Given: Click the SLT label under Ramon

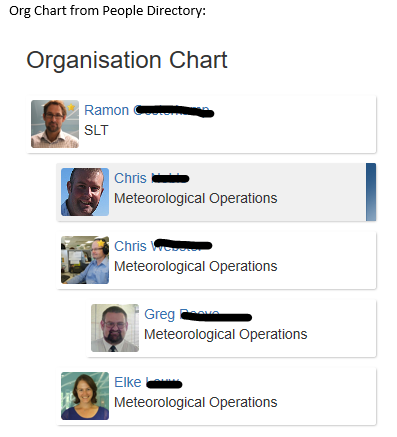Looking at the screenshot, I should click(x=96, y=130).
